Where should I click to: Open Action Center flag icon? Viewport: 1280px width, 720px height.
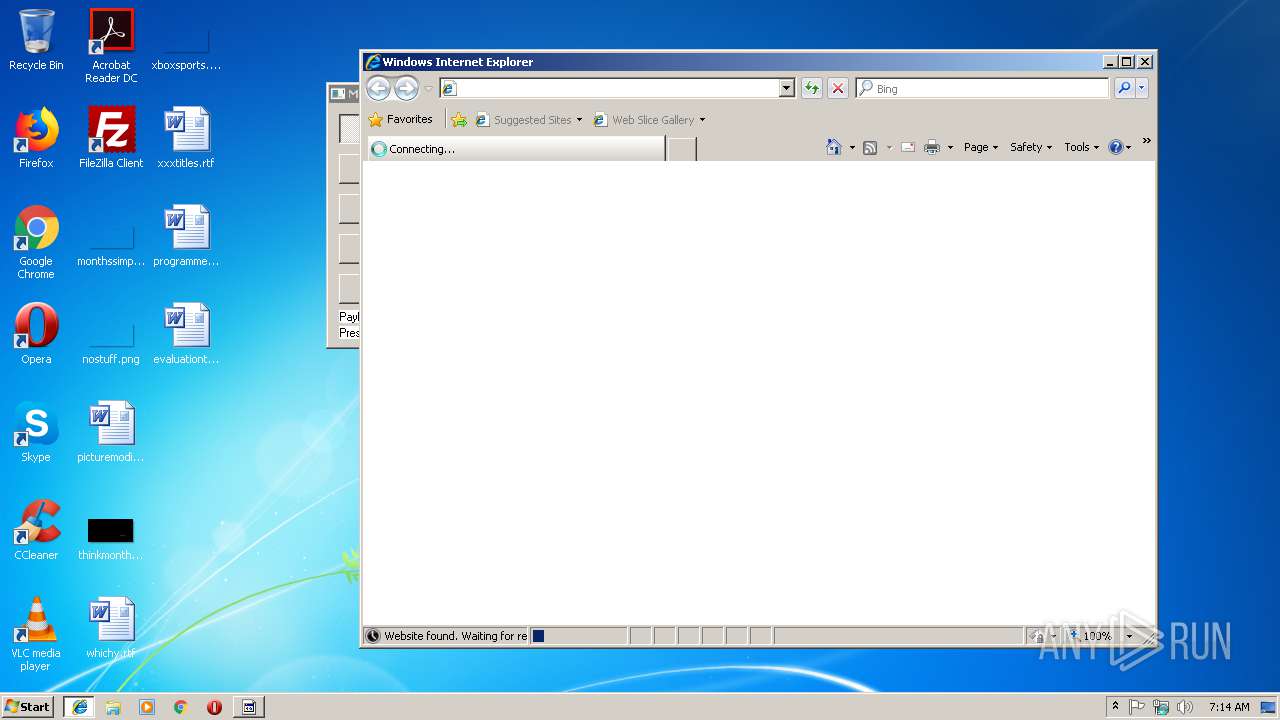point(1137,707)
